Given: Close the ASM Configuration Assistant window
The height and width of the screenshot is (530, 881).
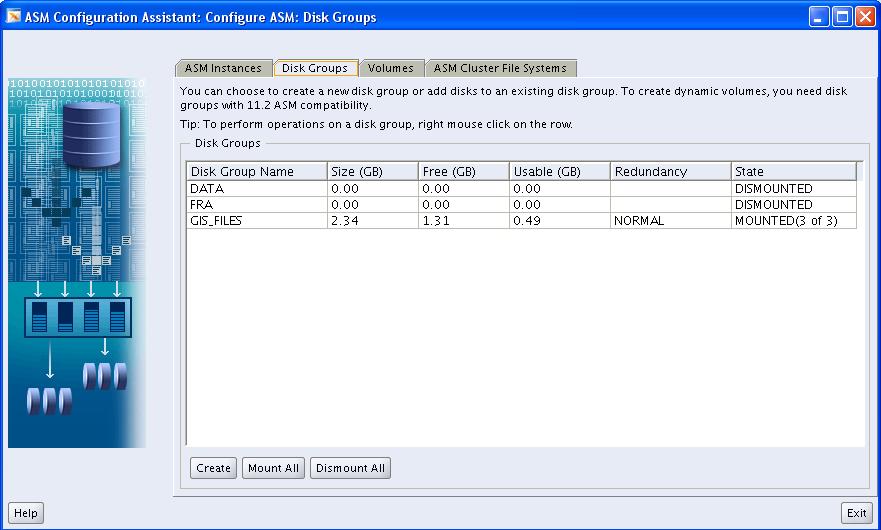Looking at the screenshot, I should point(864,17).
